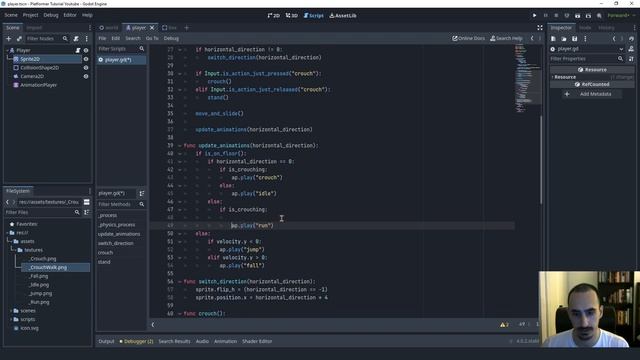Toggle visibility of CollisionShape2D node

pos(86,68)
